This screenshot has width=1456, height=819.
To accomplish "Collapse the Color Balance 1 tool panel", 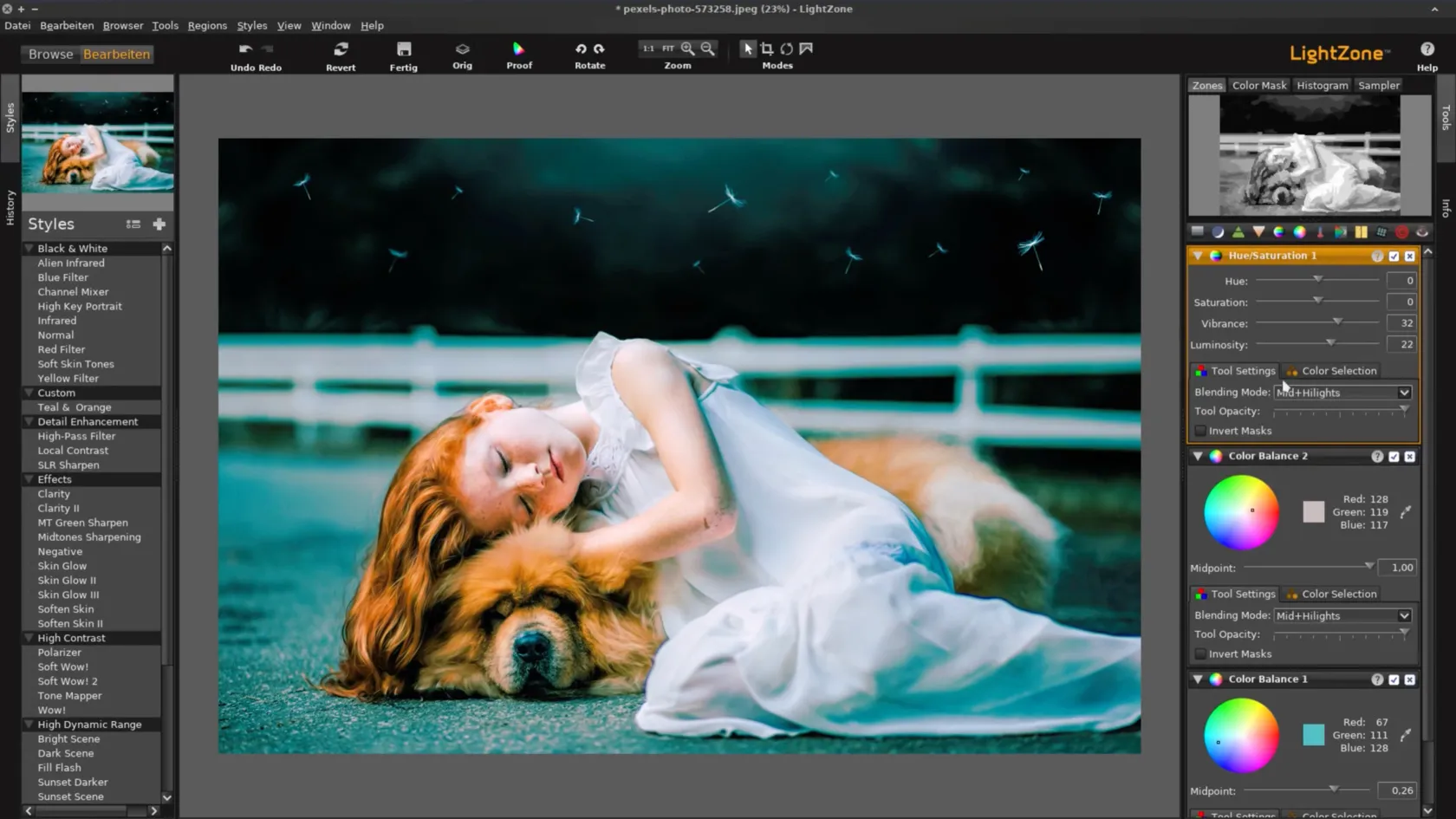I will [1198, 679].
